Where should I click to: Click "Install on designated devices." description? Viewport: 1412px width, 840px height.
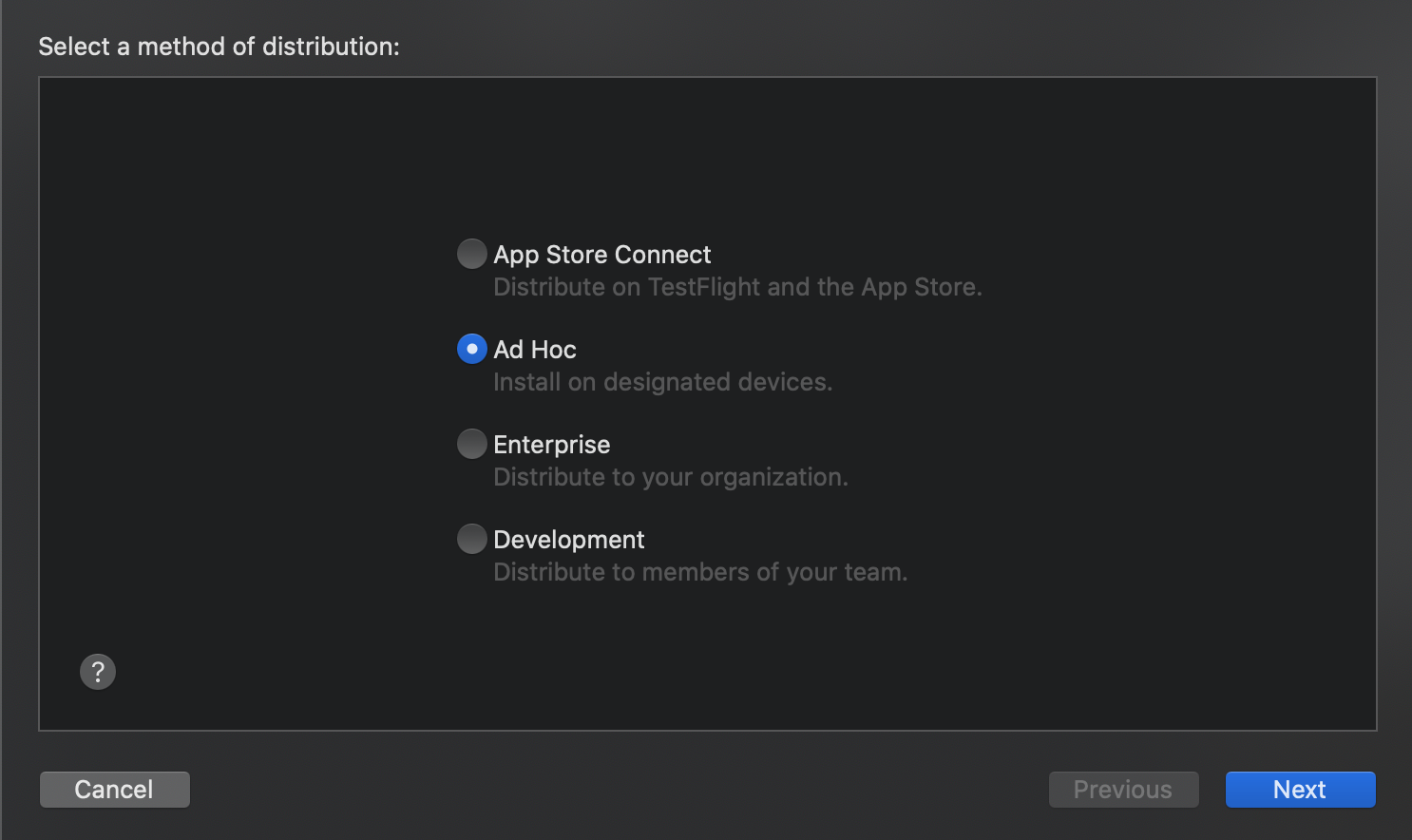662,382
